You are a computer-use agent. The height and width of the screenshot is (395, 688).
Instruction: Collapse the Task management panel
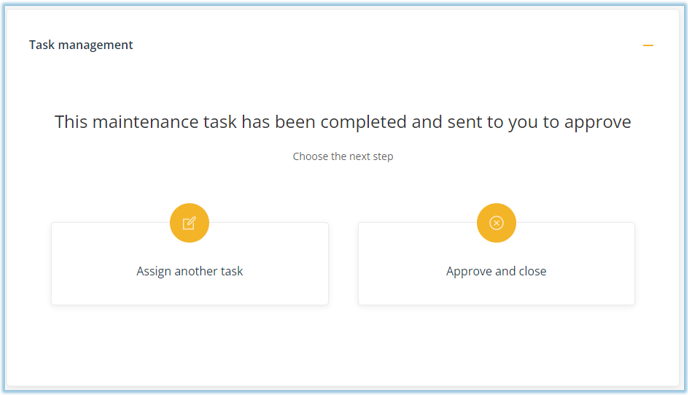coord(648,45)
